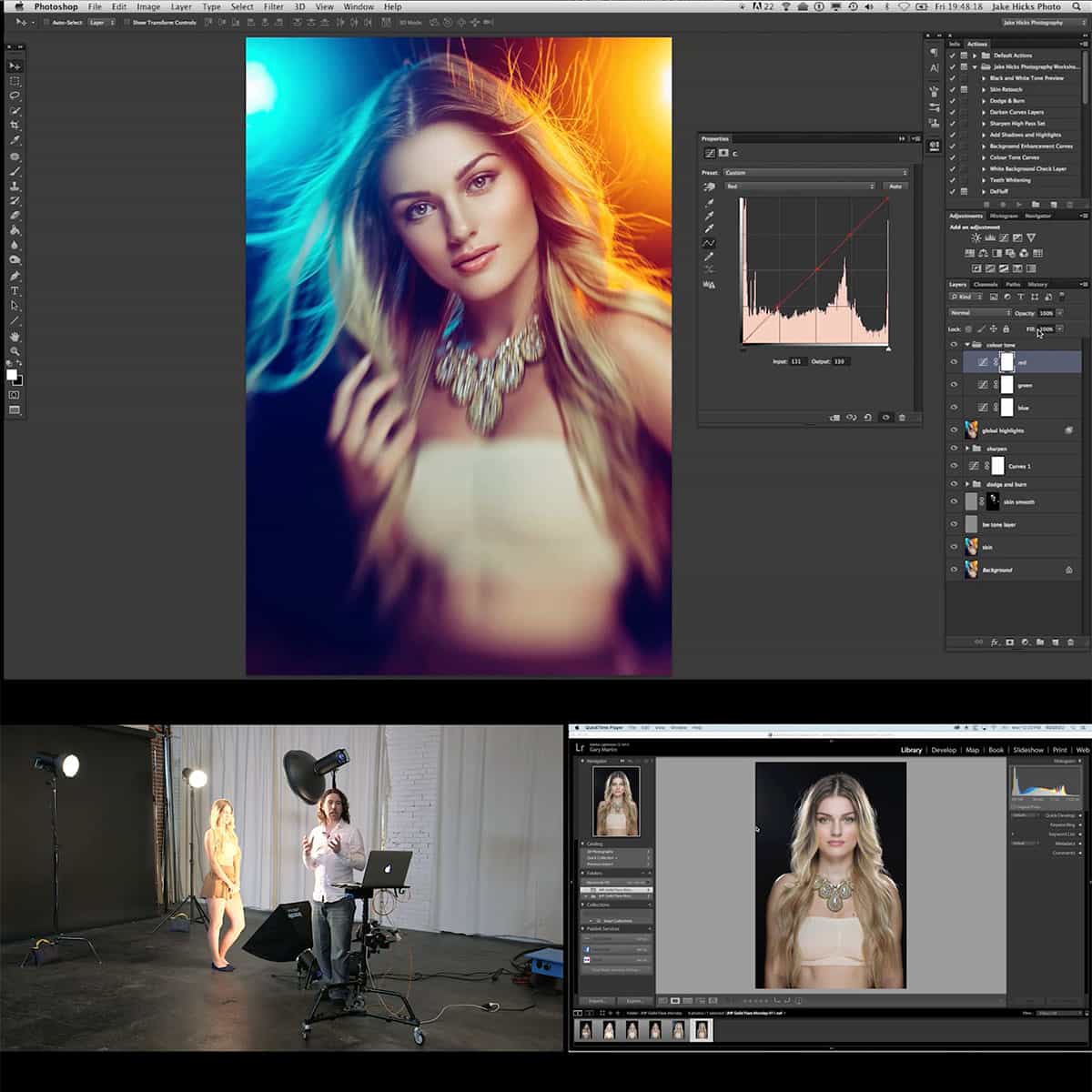The image size is (1092, 1092).
Task: Select the Zoom tool in the toolbar
Action: [15, 351]
